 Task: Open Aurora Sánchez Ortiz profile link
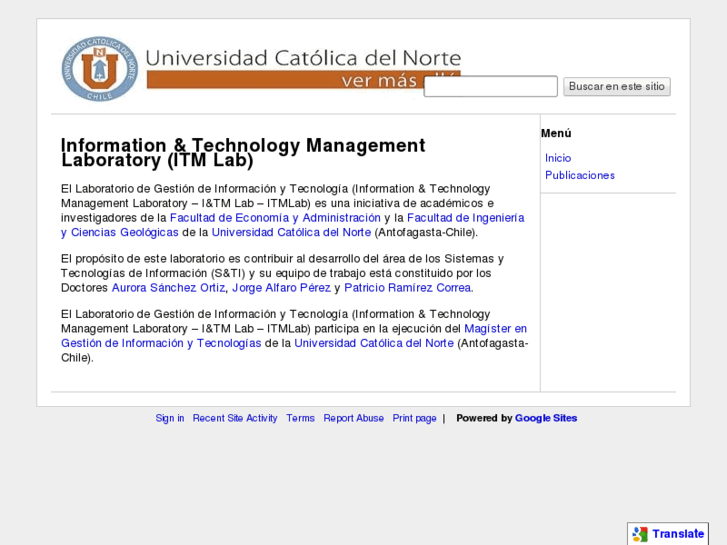pyautogui.click(x=168, y=288)
